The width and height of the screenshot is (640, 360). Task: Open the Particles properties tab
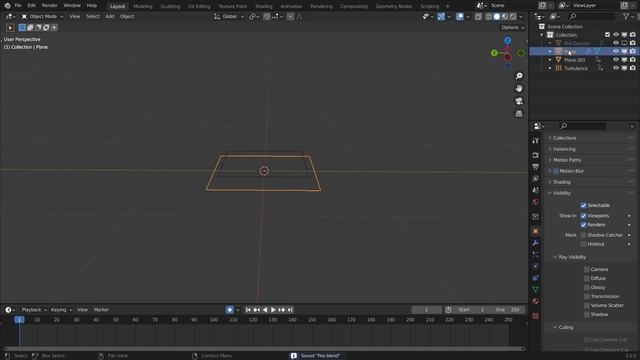tap(536, 255)
